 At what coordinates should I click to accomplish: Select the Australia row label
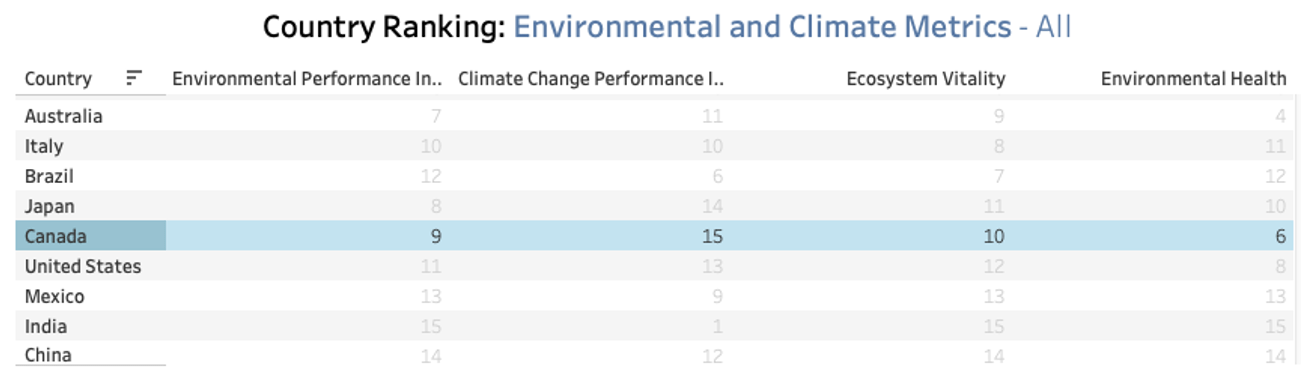tap(64, 116)
